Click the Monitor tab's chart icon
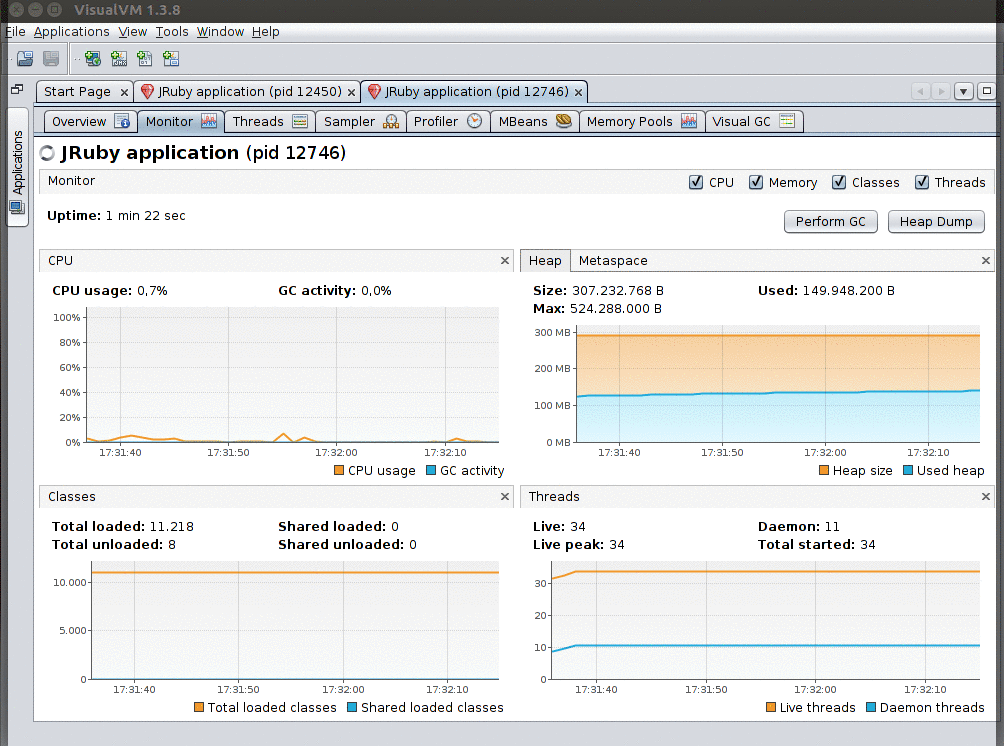Image resolution: width=1004 pixels, height=746 pixels. [x=209, y=121]
